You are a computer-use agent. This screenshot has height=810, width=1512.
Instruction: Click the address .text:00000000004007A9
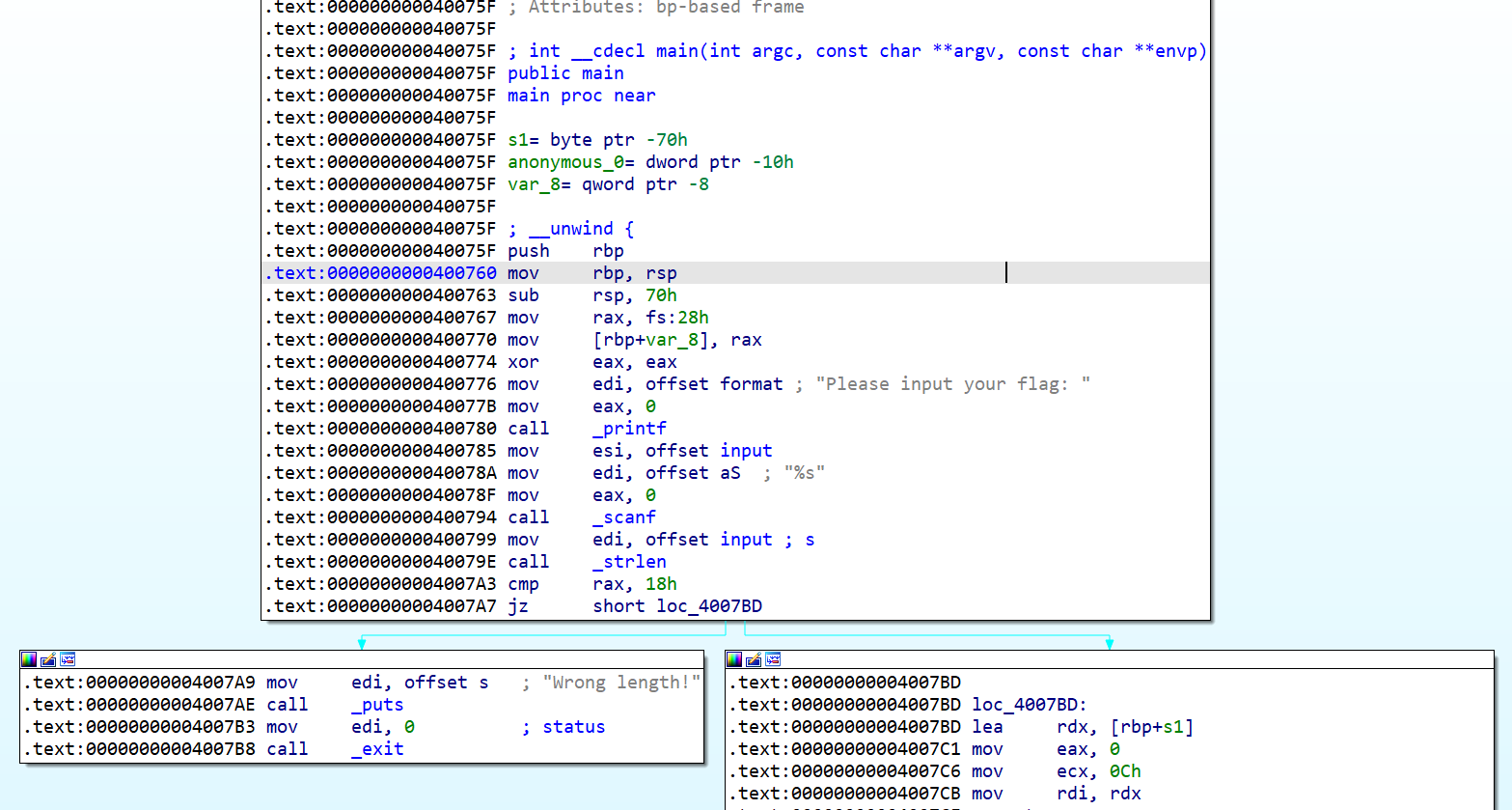[x=140, y=683]
